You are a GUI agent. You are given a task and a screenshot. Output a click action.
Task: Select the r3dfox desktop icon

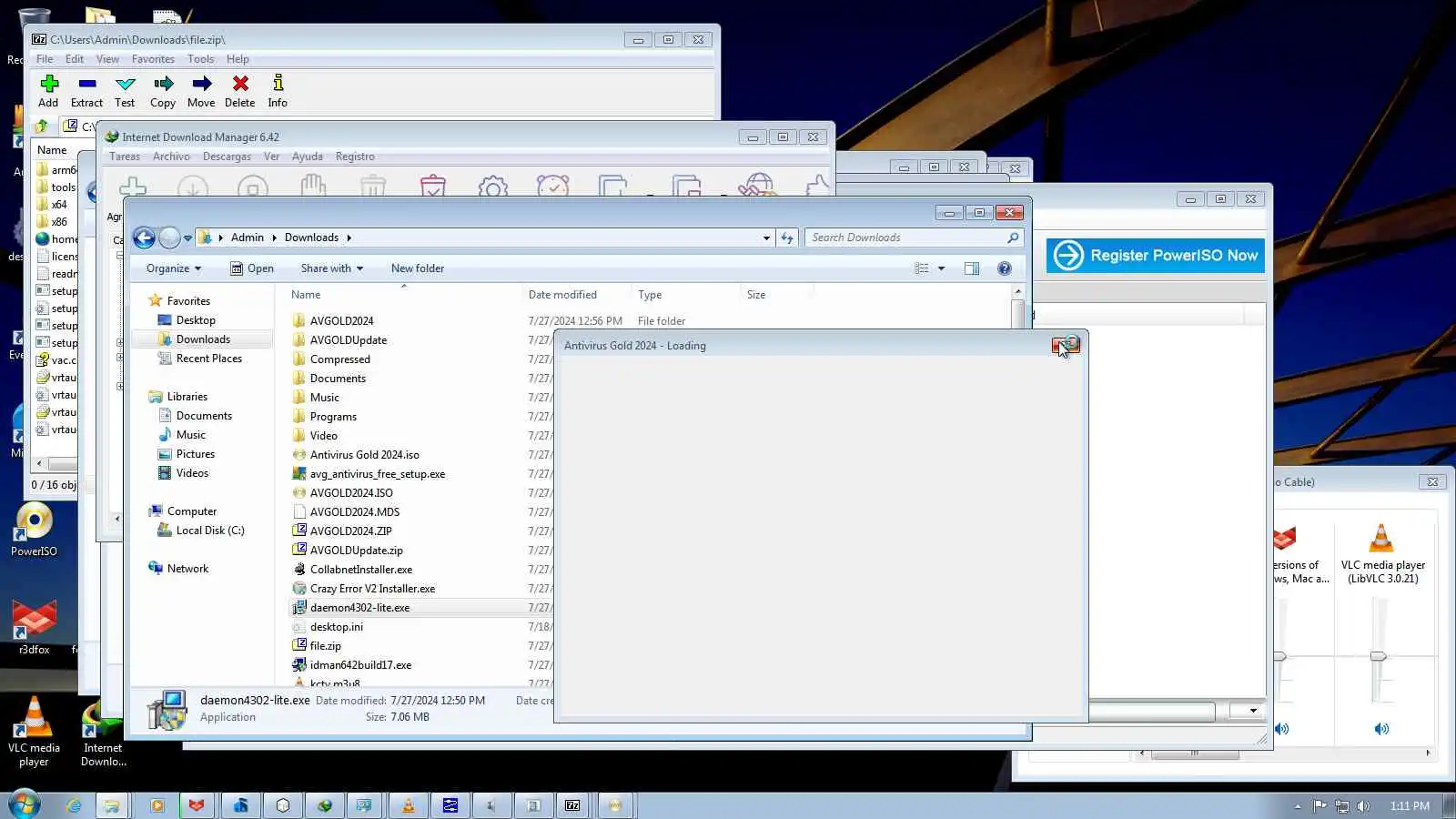pyautogui.click(x=35, y=628)
